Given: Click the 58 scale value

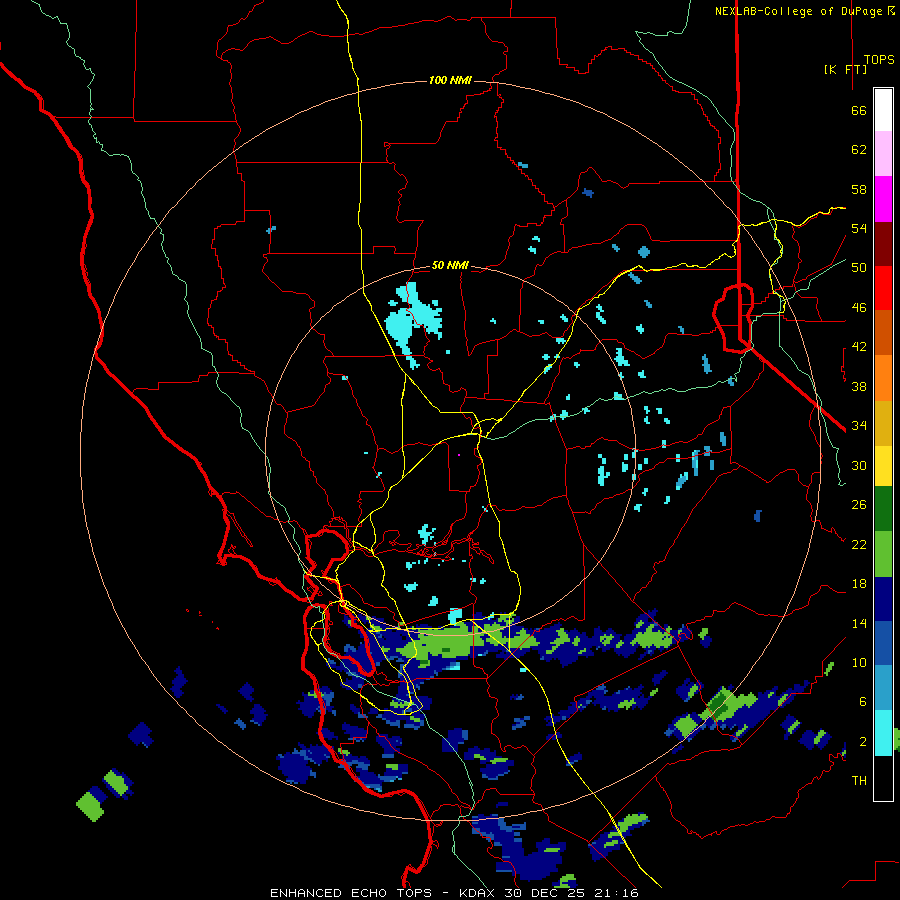Looking at the screenshot, I should pyautogui.click(x=859, y=189).
